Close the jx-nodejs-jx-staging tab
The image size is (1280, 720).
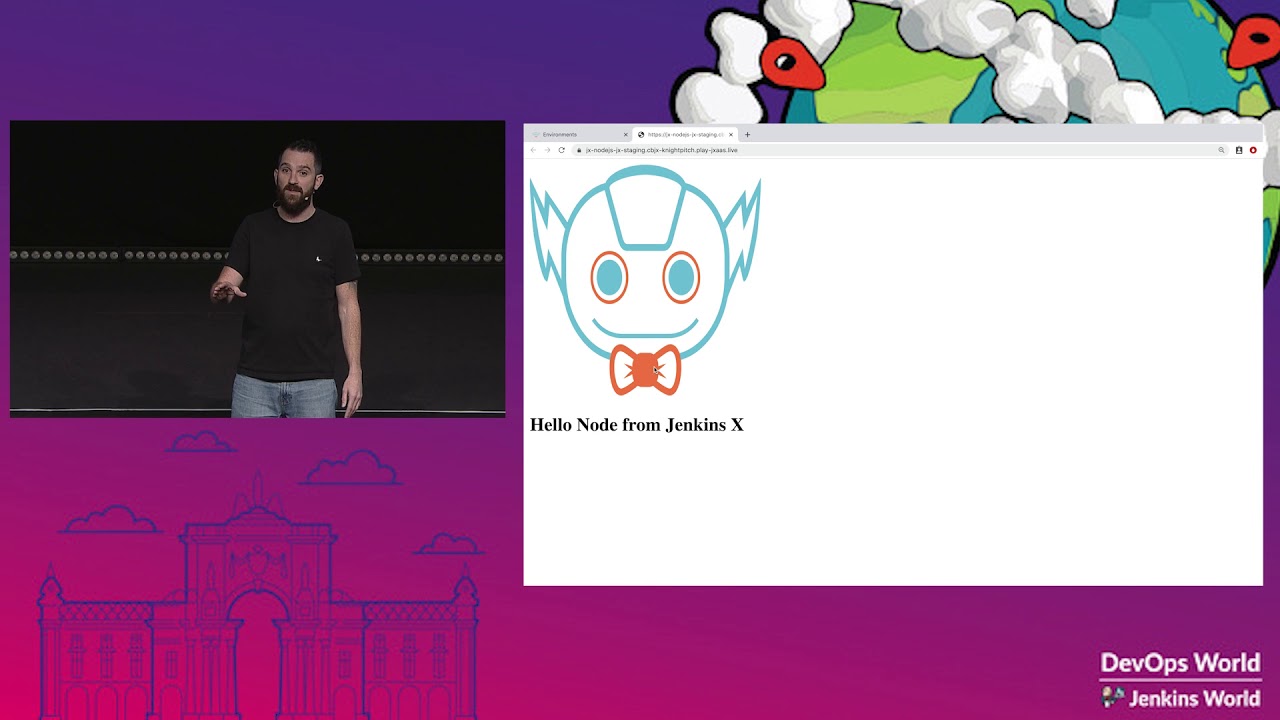pyautogui.click(x=731, y=134)
